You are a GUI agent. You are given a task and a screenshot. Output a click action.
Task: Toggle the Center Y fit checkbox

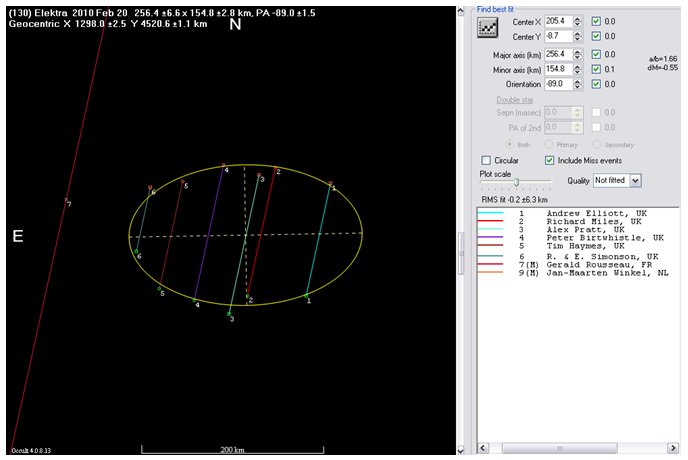coord(597,36)
